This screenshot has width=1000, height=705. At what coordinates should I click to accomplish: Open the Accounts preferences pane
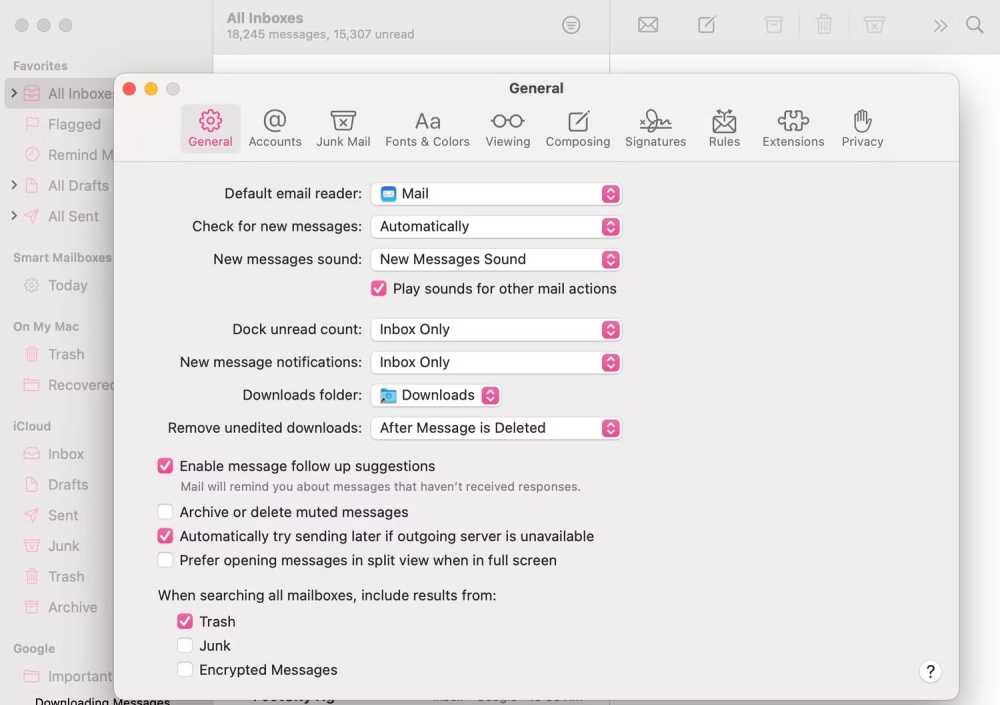275,128
